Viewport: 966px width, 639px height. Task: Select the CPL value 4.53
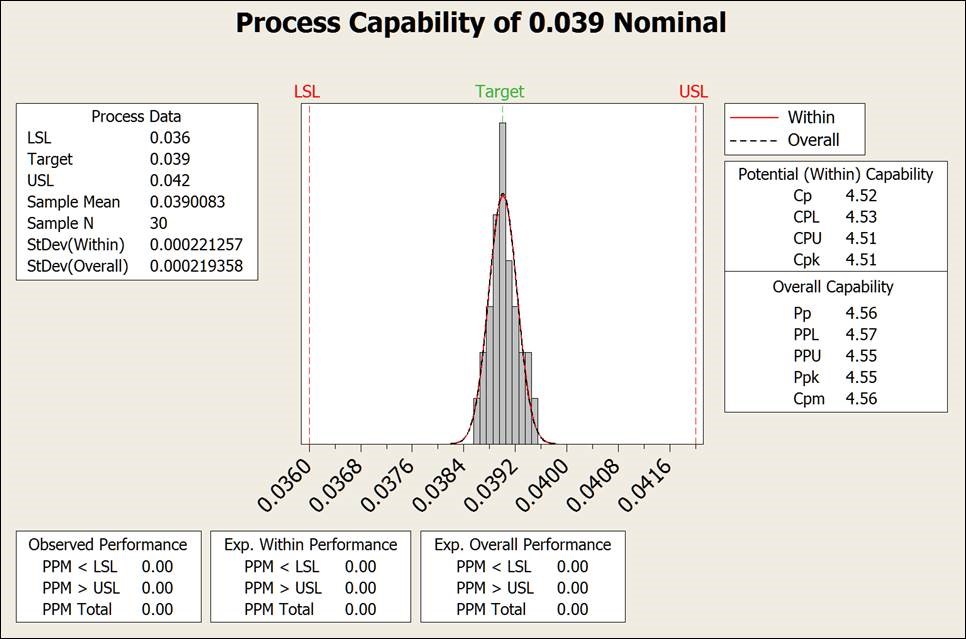[861, 217]
